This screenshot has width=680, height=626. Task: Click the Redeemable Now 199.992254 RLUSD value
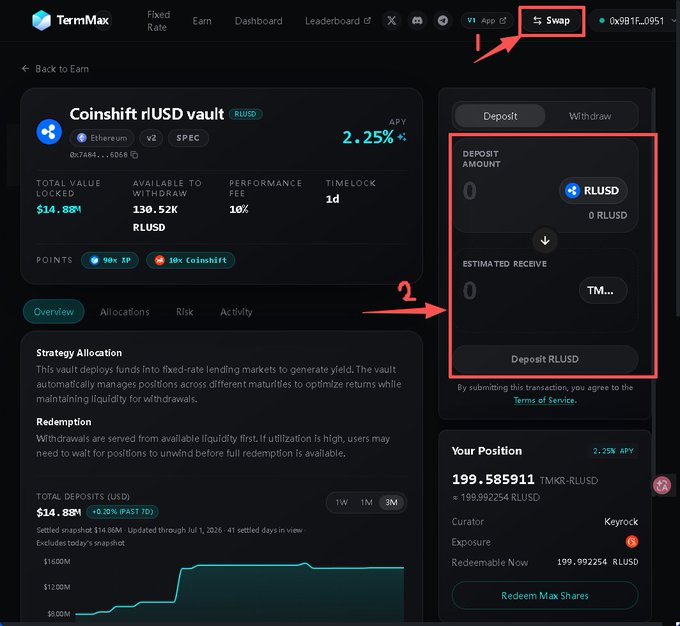[x=597, y=562]
